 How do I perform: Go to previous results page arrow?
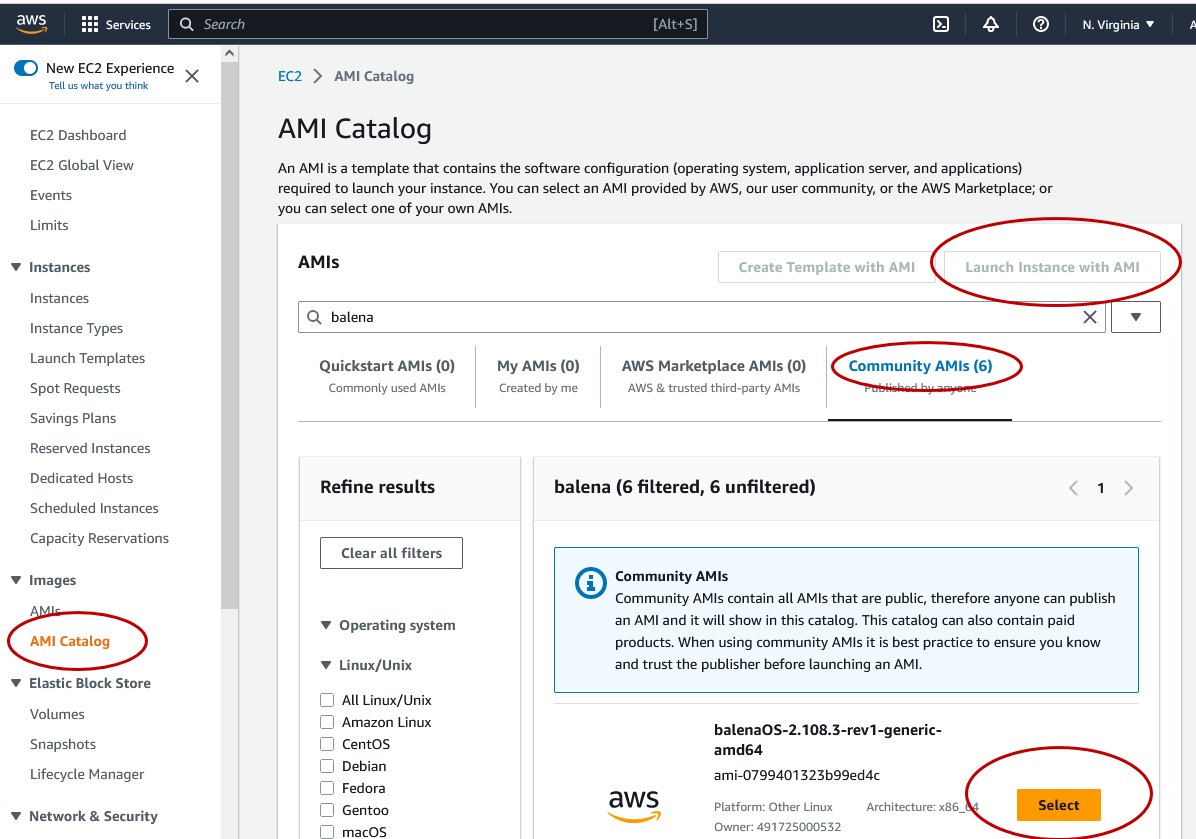click(1073, 488)
